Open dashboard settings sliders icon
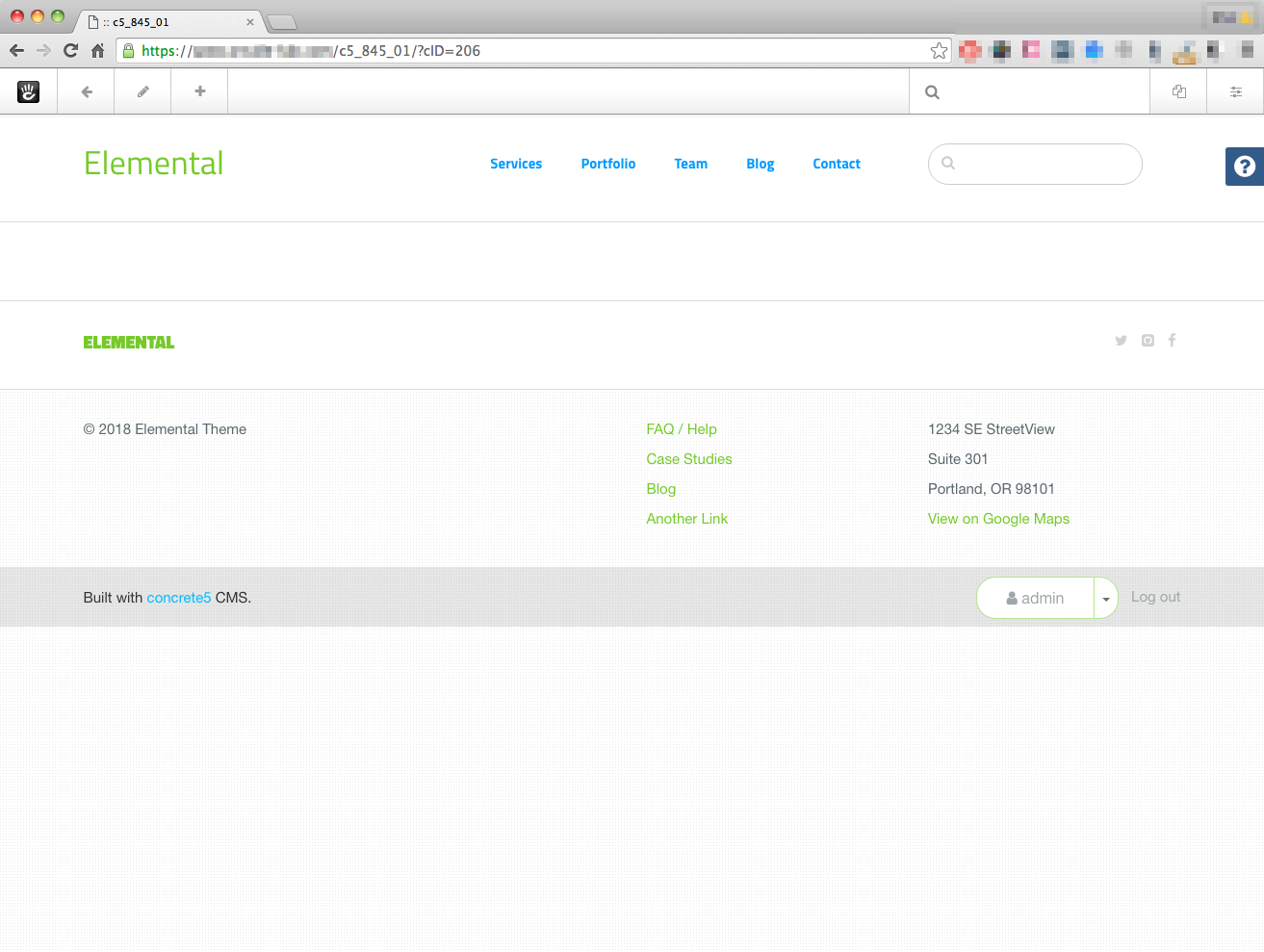Screen dimensions: 1264x952 1235,91
